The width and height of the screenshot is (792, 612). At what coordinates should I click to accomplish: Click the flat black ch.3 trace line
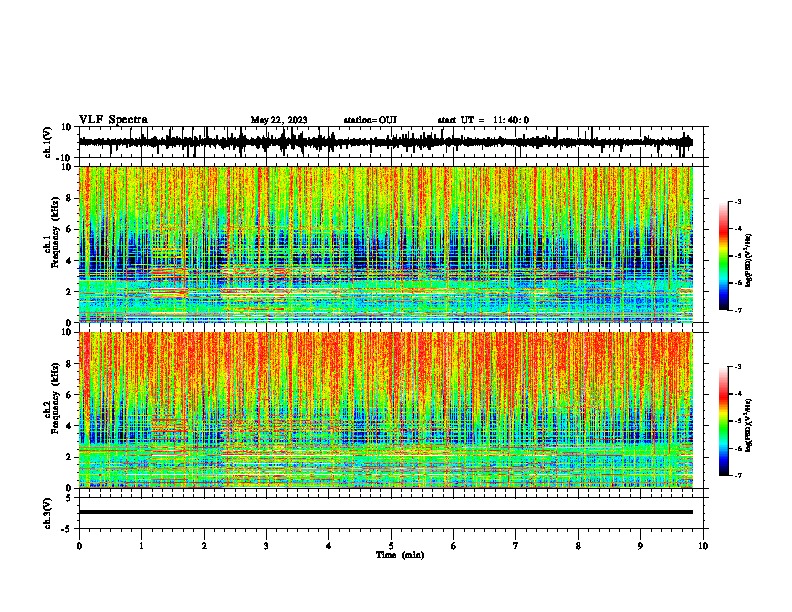(386, 512)
